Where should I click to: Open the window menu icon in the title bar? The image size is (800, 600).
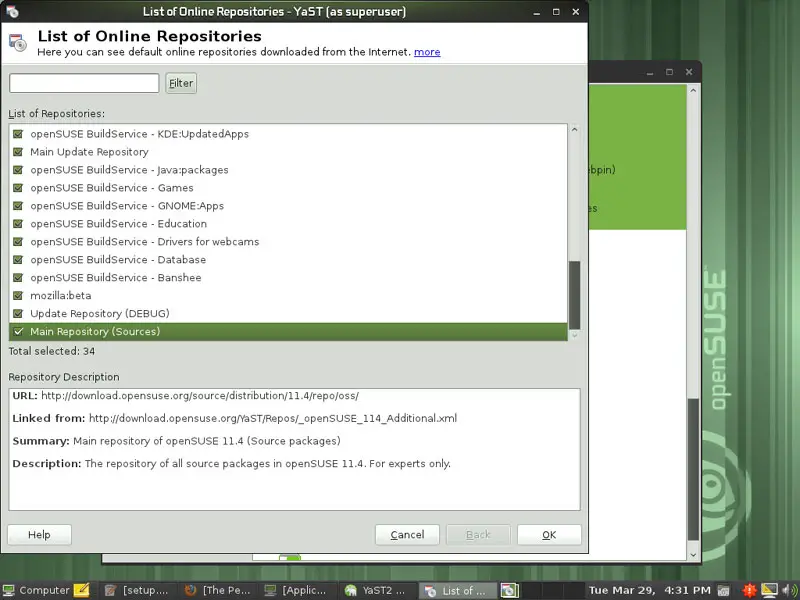pos(12,11)
